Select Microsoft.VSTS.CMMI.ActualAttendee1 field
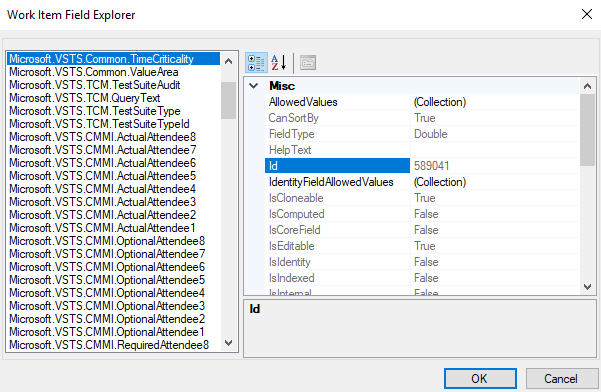This screenshot has height=392, width=601. (114, 228)
